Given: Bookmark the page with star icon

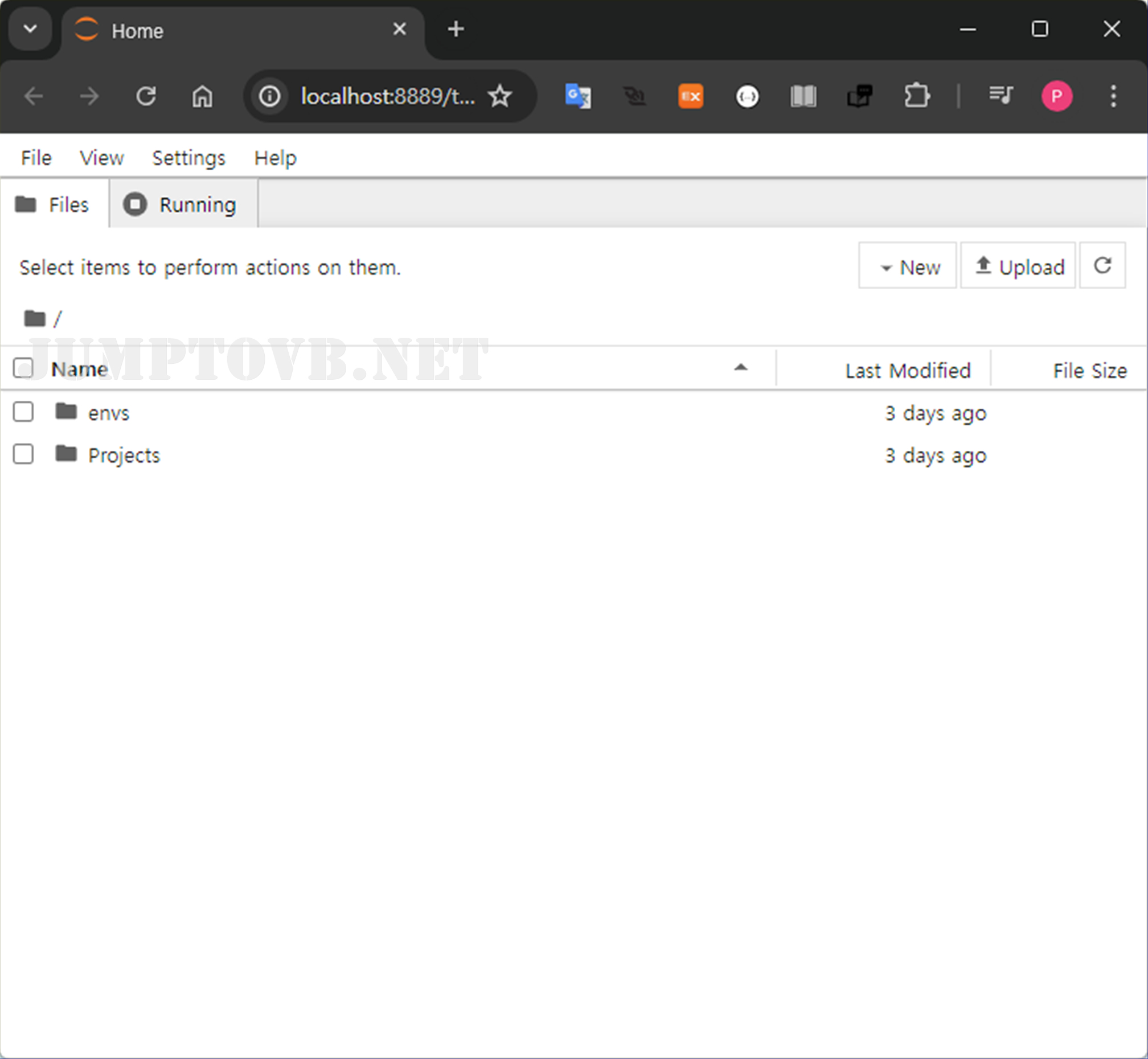Looking at the screenshot, I should (499, 96).
